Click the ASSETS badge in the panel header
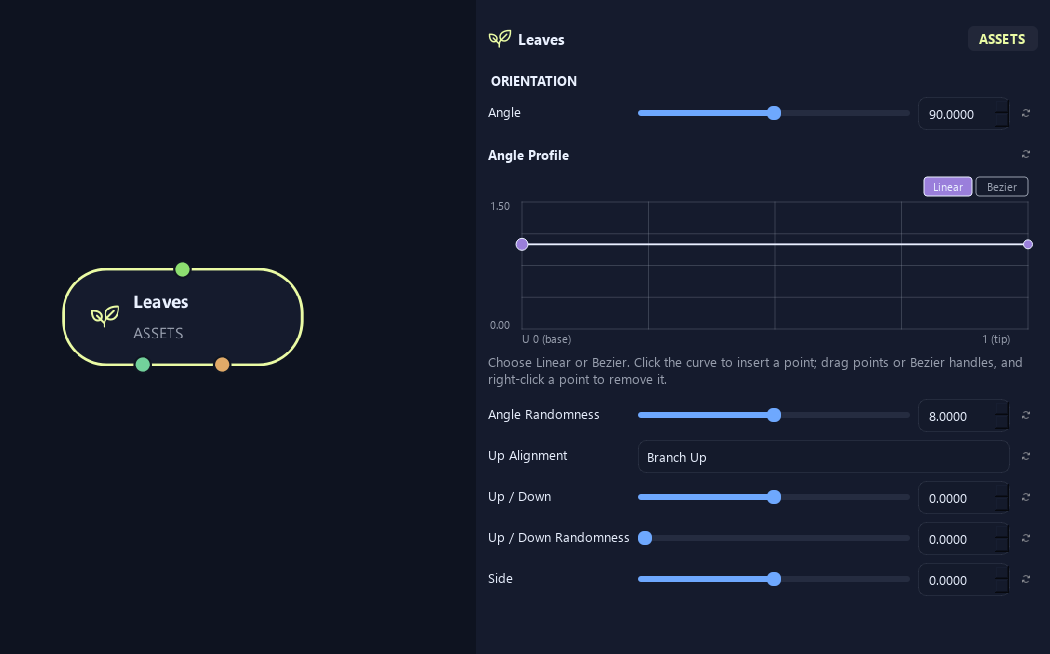Screen dimensions: 1050x654 pos(1002,39)
